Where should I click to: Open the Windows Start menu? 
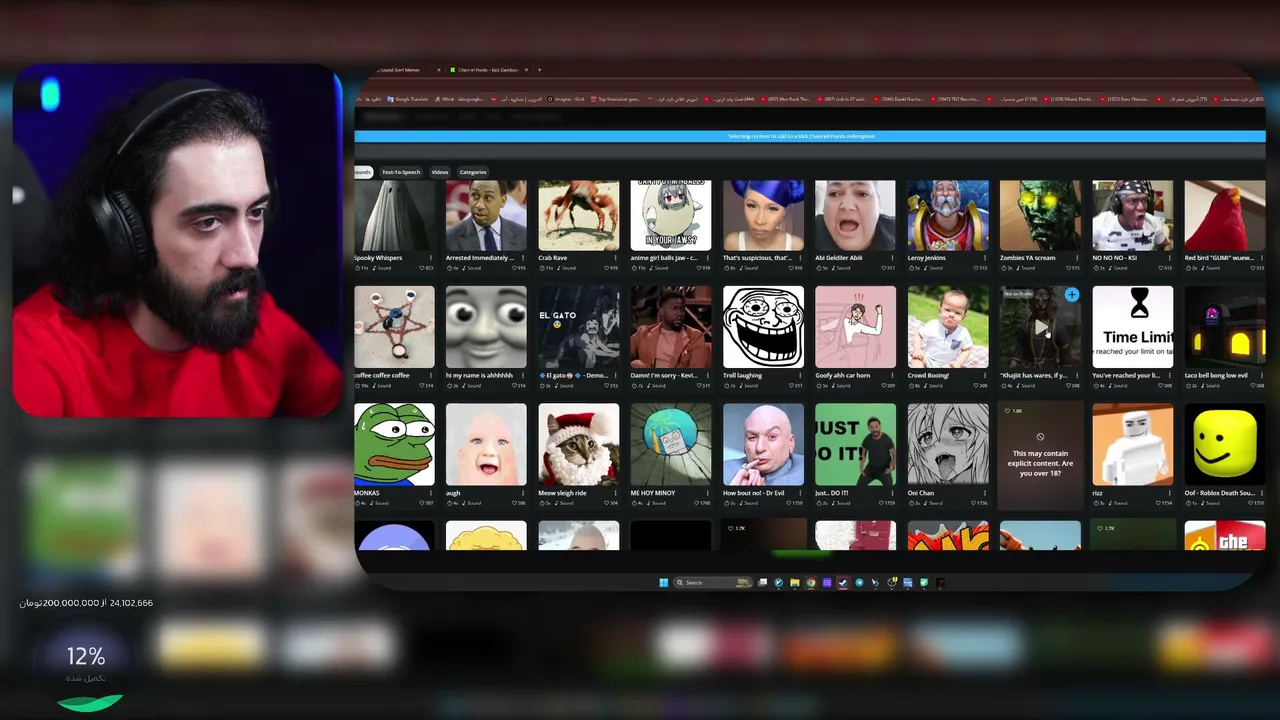(x=663, y=583)
